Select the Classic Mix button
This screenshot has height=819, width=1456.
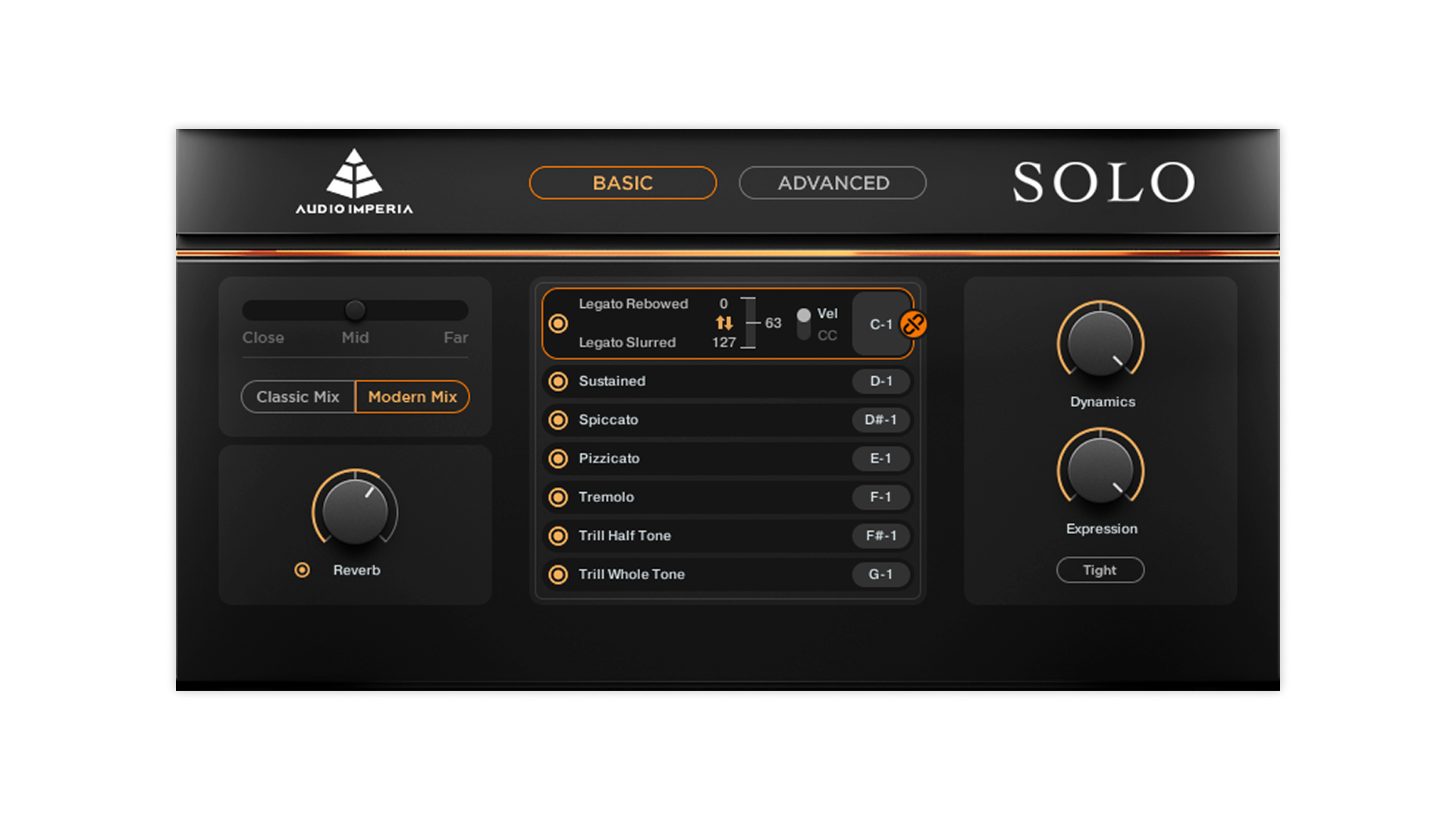coord(298,397)
